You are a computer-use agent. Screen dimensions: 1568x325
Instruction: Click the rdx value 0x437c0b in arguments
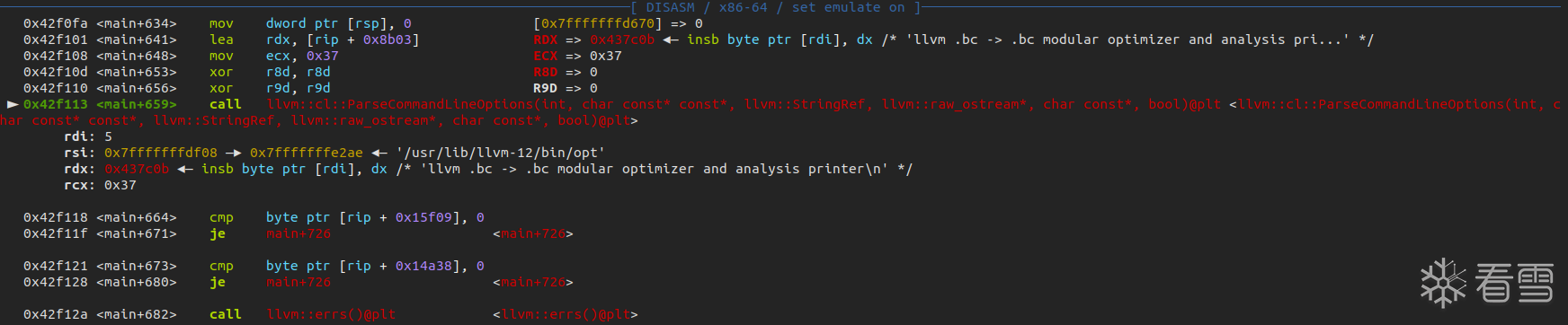pyautogui.click(x=137, y=169)
